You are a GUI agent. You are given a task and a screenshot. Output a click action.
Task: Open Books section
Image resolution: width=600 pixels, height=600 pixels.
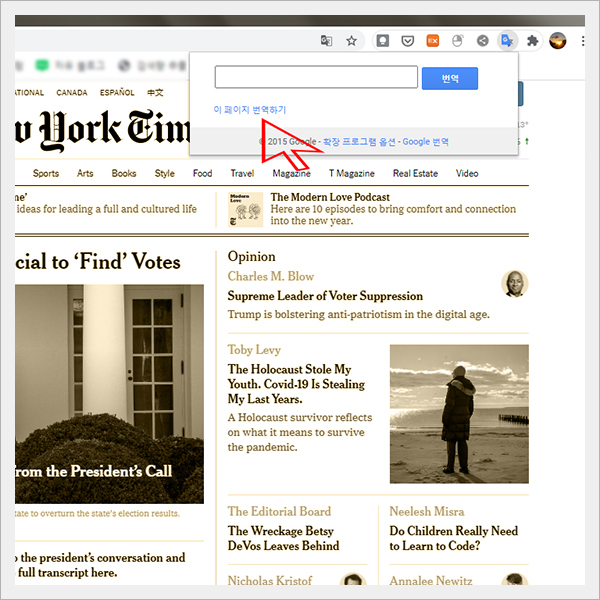(x=124, y=173)
